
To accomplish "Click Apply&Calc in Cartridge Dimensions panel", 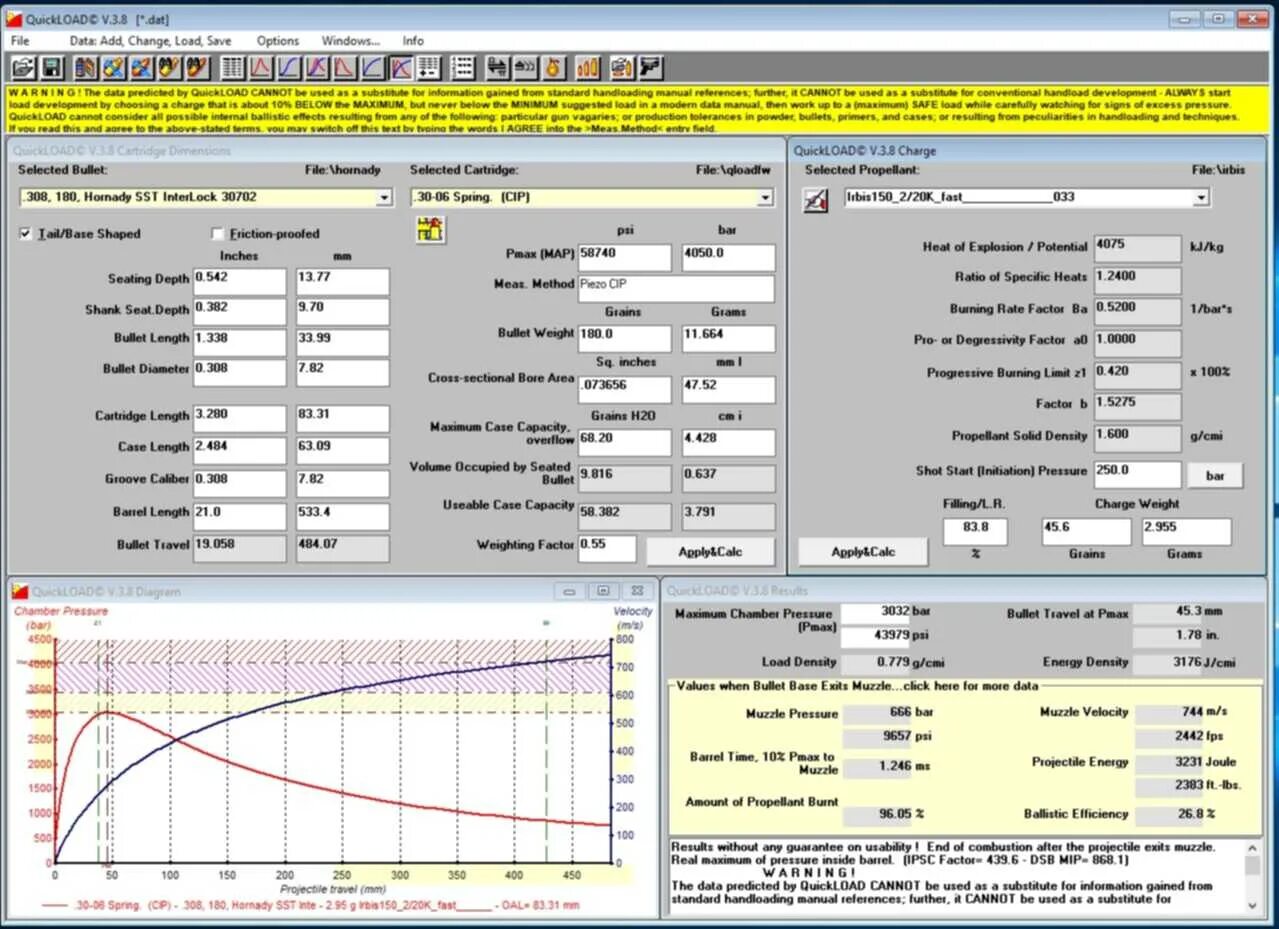I will pyautogui.click(x=711, y=551).
